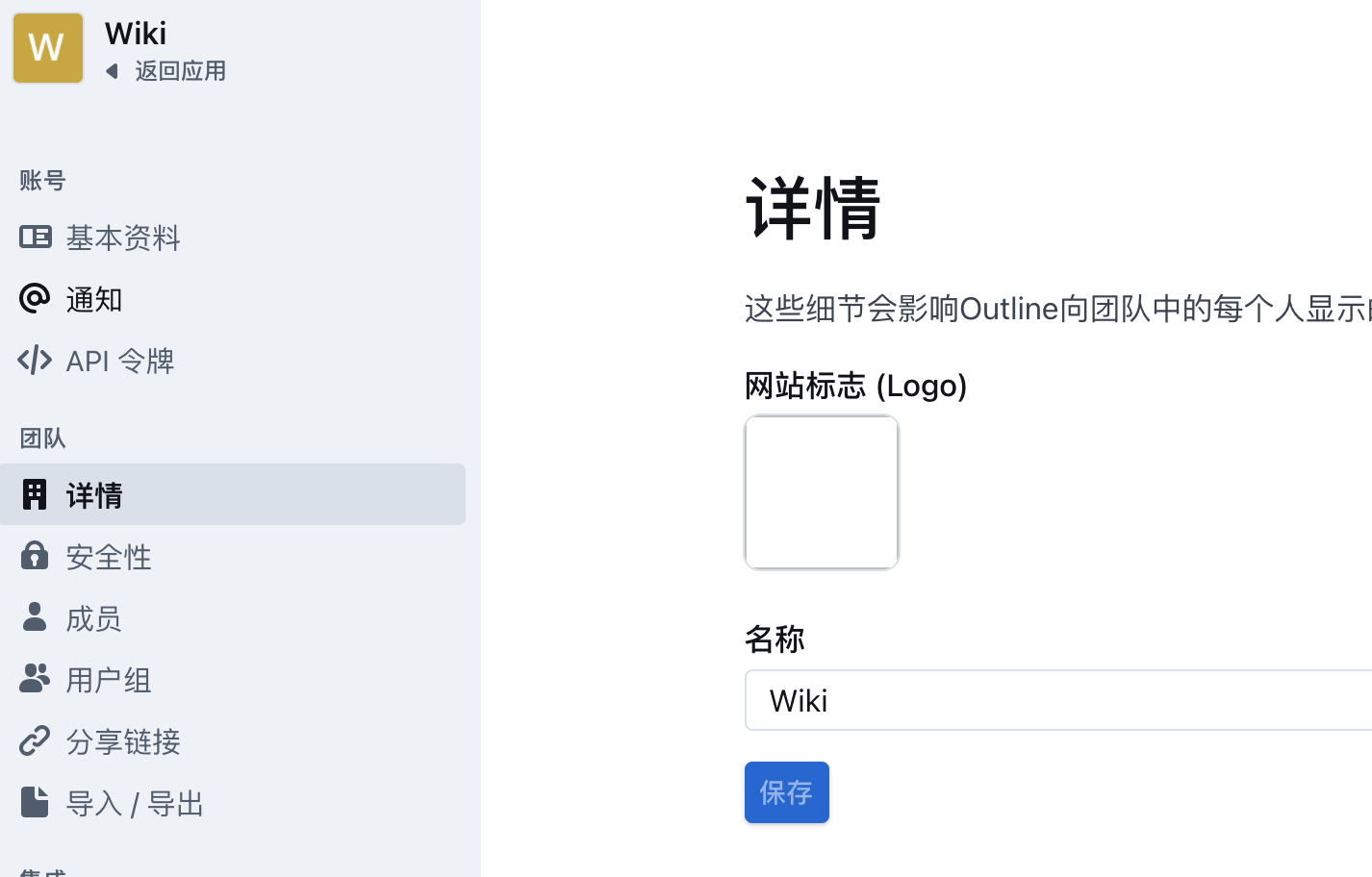Click the 详情 building icon

tap(35, 494)
